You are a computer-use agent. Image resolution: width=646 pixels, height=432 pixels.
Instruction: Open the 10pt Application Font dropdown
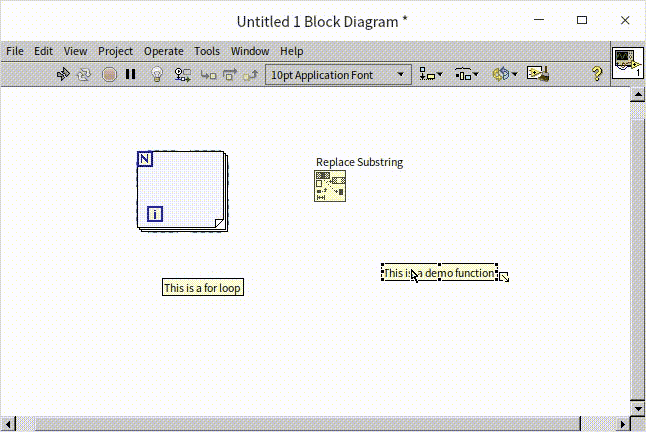tap(338, 74)
